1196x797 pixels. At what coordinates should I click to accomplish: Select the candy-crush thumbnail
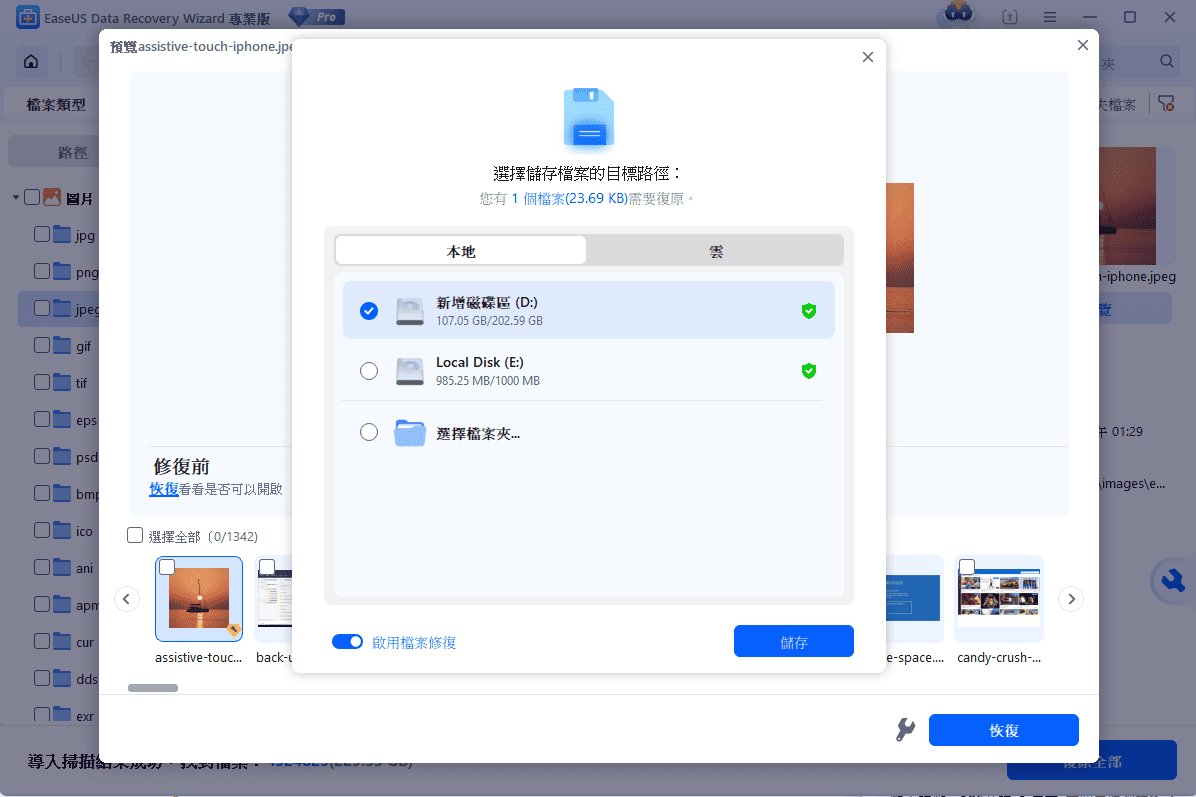point(999,599)
